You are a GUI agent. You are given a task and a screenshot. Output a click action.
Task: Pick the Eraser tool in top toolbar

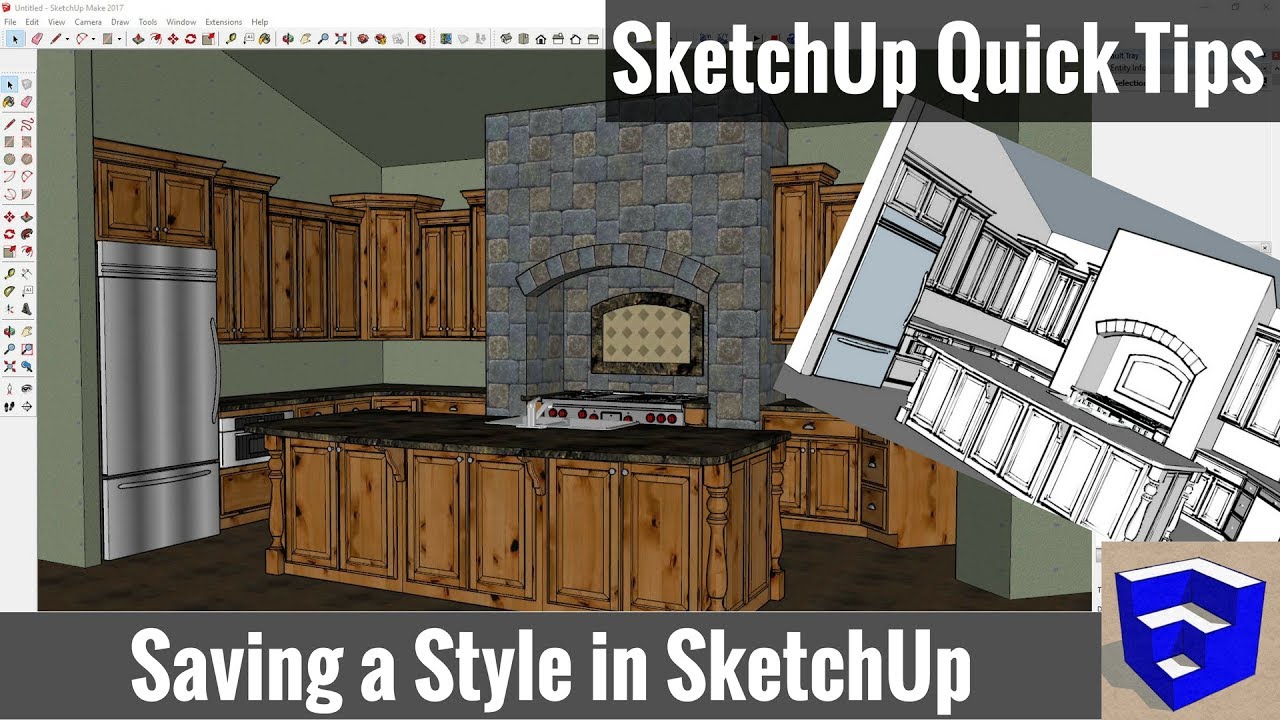[37, 39]
